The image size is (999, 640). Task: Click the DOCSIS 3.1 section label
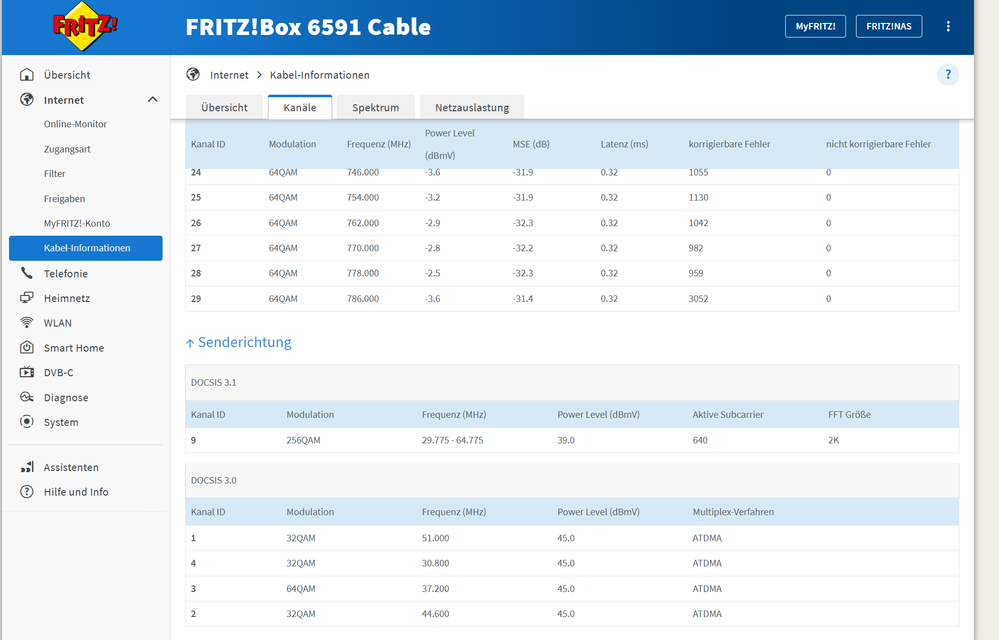(x=213, y=383)
